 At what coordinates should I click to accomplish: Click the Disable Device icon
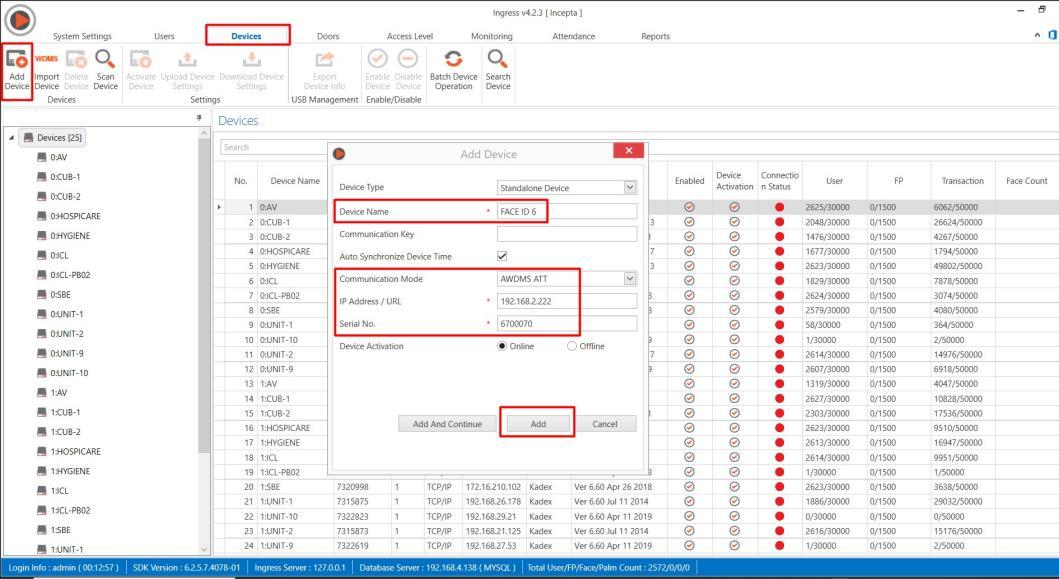408,59
